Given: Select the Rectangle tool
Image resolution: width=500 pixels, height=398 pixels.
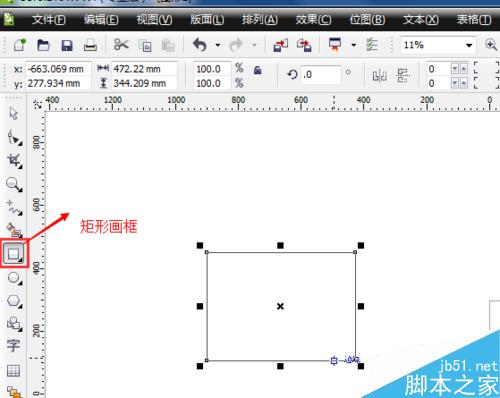Looking at the screenshot, I should coord(14,254).
